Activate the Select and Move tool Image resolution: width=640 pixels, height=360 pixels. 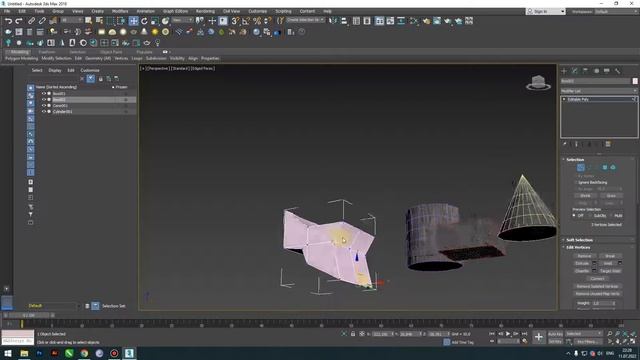pyautogui.click(x=133, y=20)
